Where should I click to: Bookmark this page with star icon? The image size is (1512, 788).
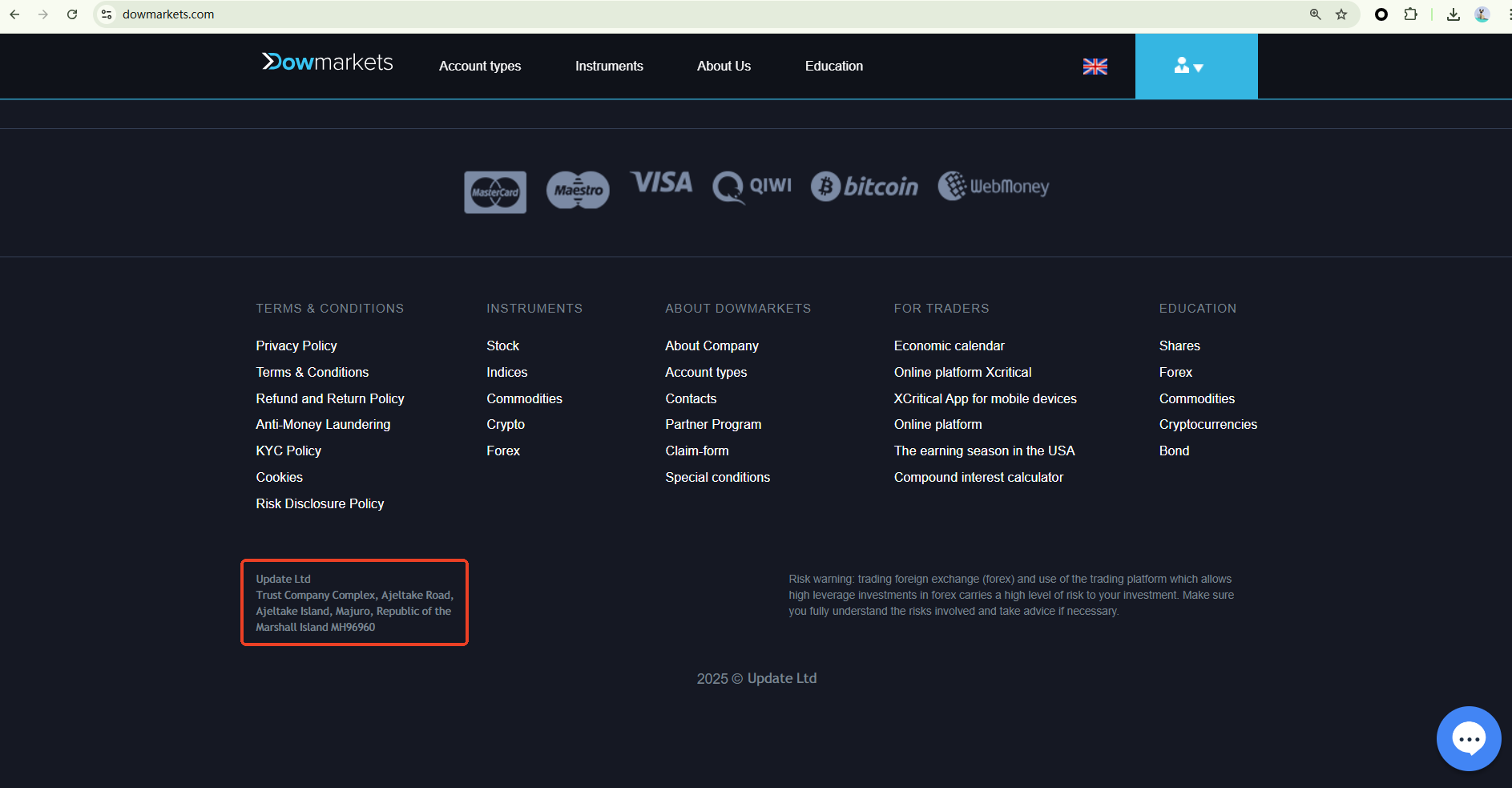point(1341,14)
